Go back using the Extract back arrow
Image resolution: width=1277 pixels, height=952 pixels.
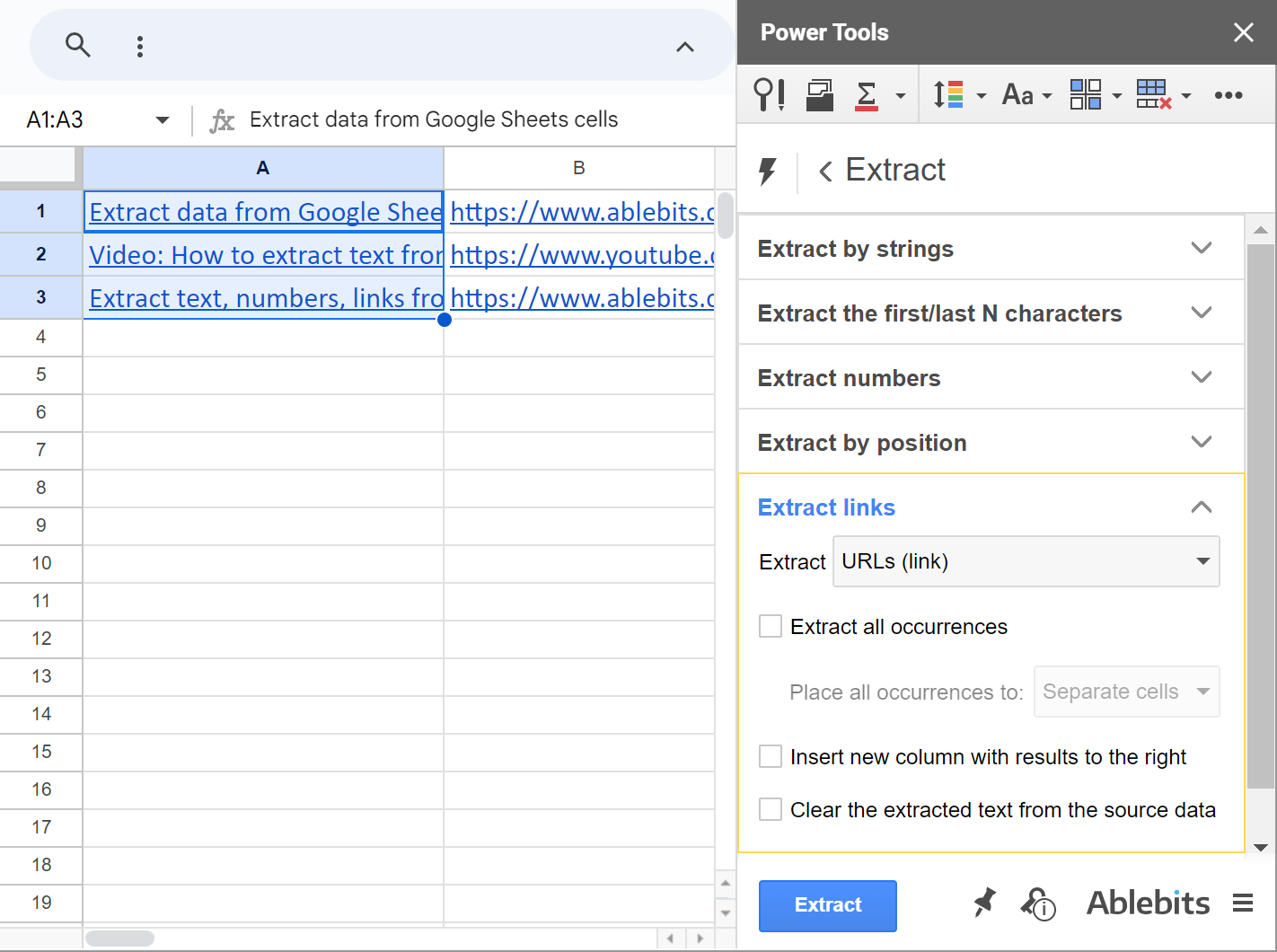825,171
